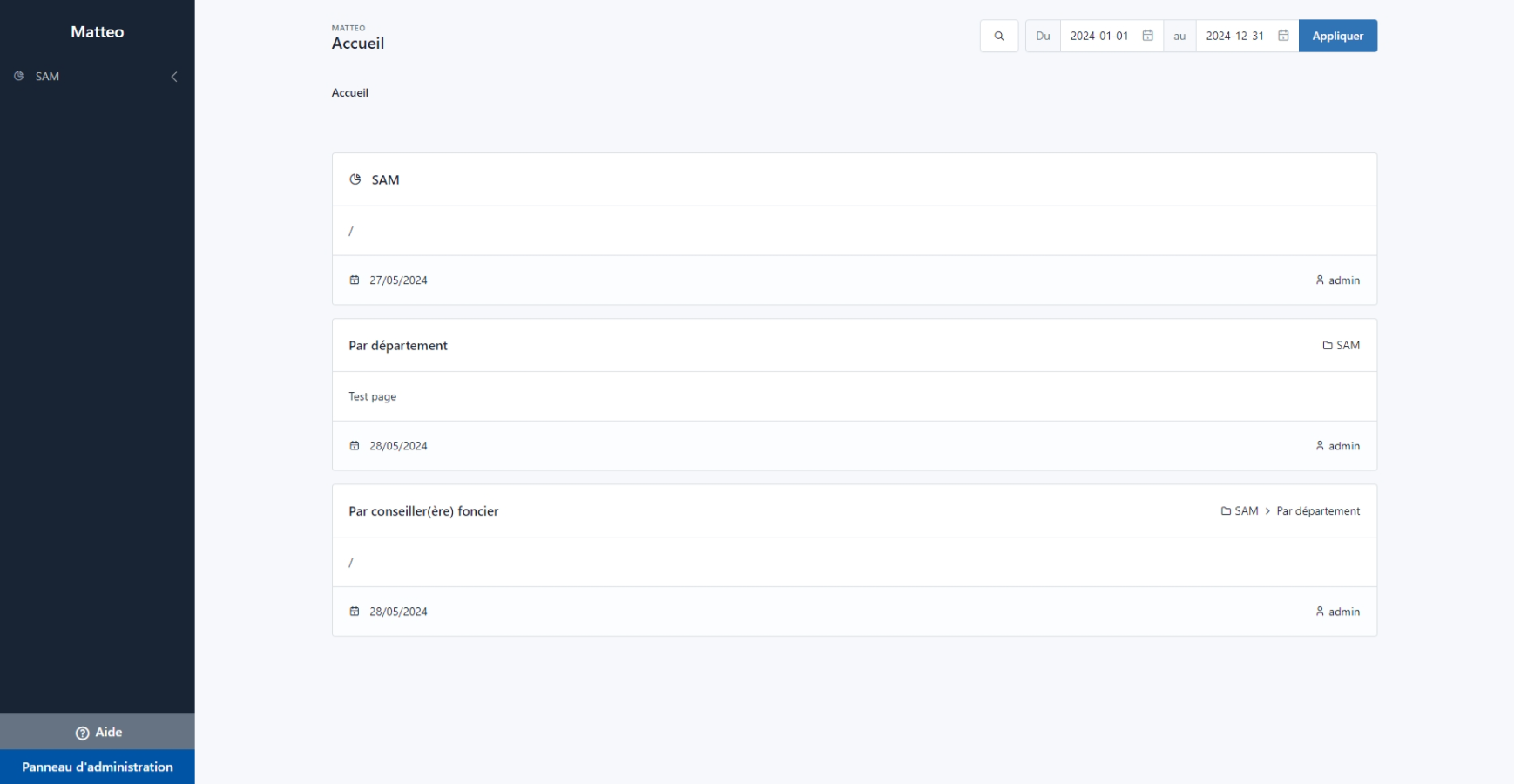Click admin author in Par conseiller(ère) foncier card
The image size is (1514, 784).
click(1344, 612)
